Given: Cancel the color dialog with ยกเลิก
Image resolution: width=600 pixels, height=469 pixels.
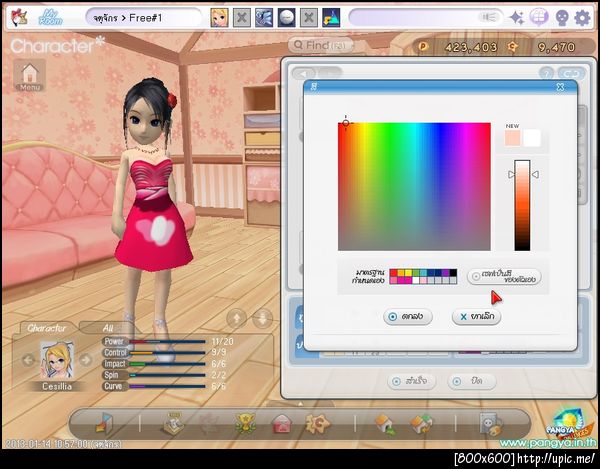Looking at the screenshot, I should [x=476, y=317].
